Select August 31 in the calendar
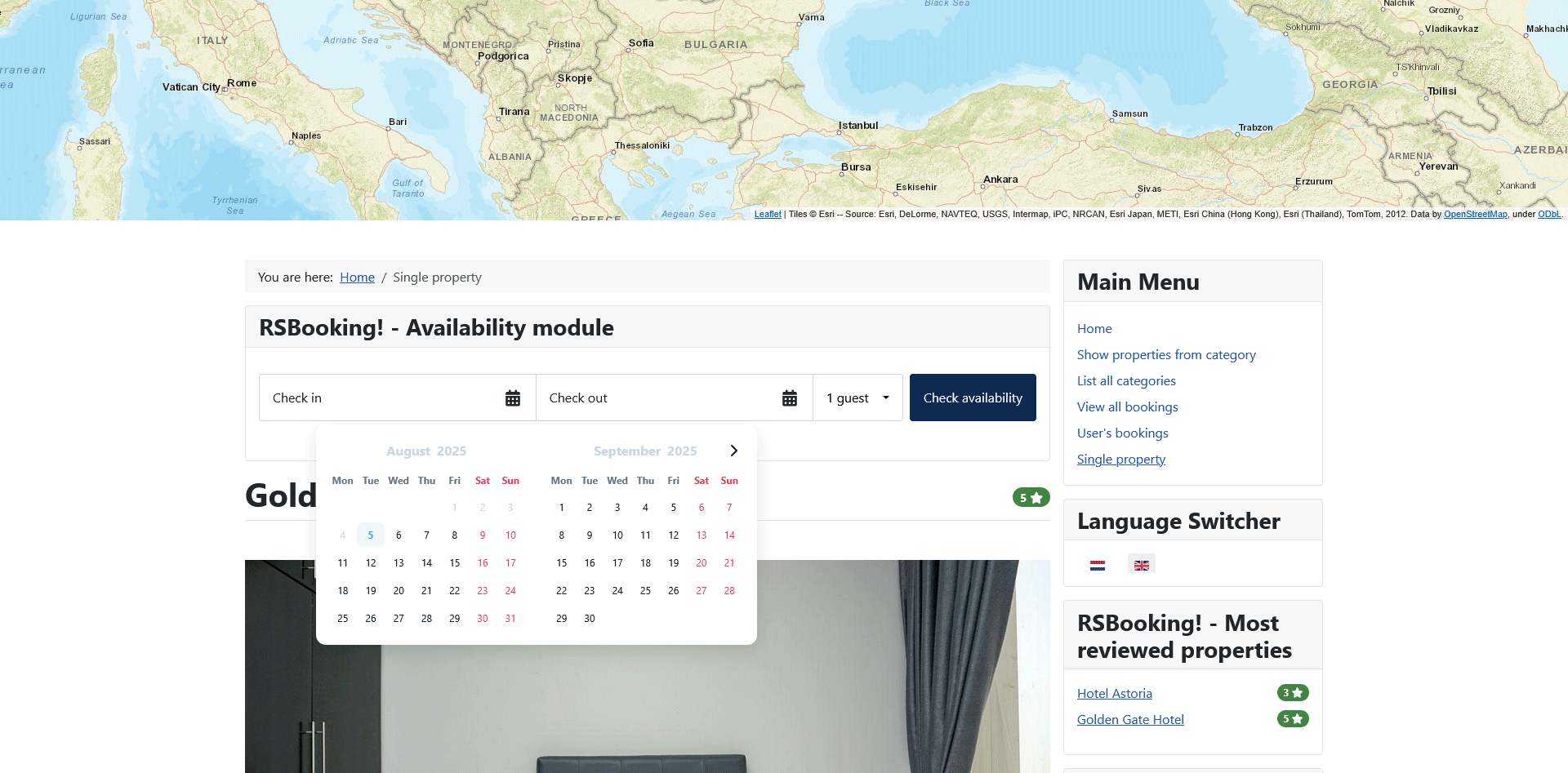This screenshot has width=1568, height=773. (x=510, y=618)
